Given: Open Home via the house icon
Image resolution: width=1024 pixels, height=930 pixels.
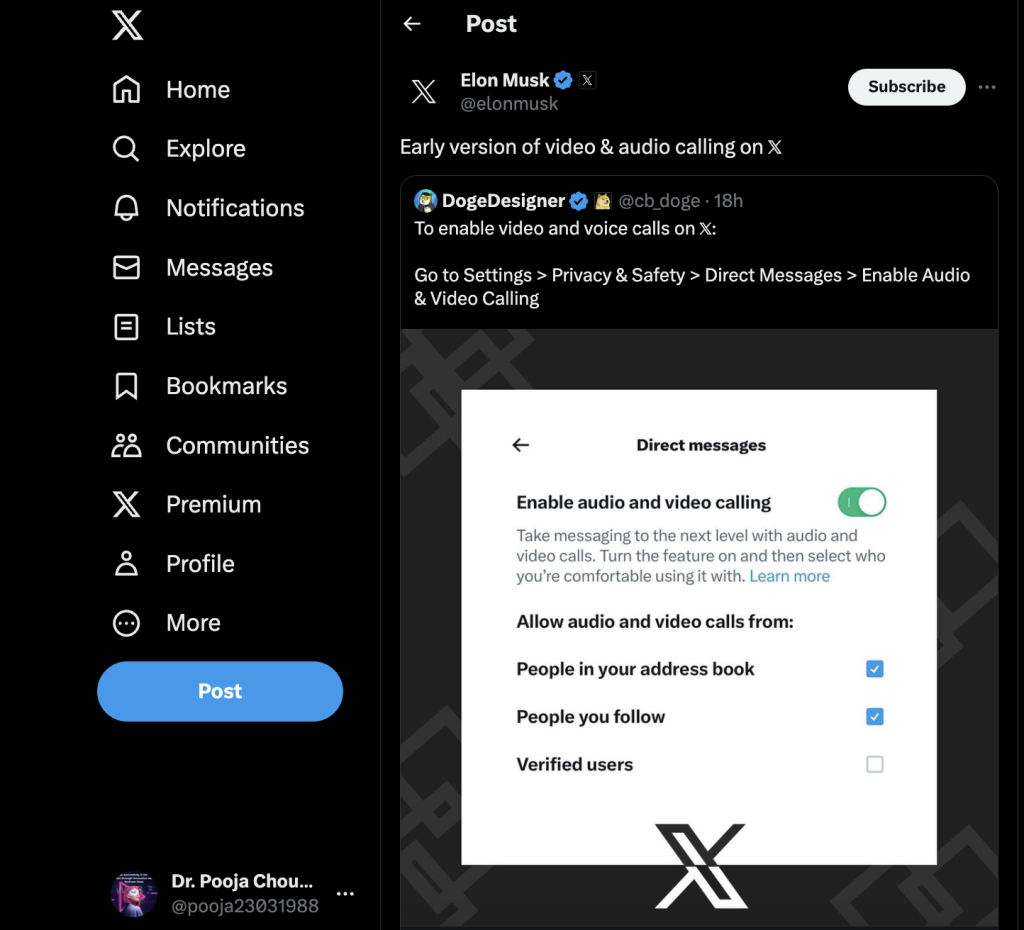Looking at the screenshot, I should click(x=126, y=89).
